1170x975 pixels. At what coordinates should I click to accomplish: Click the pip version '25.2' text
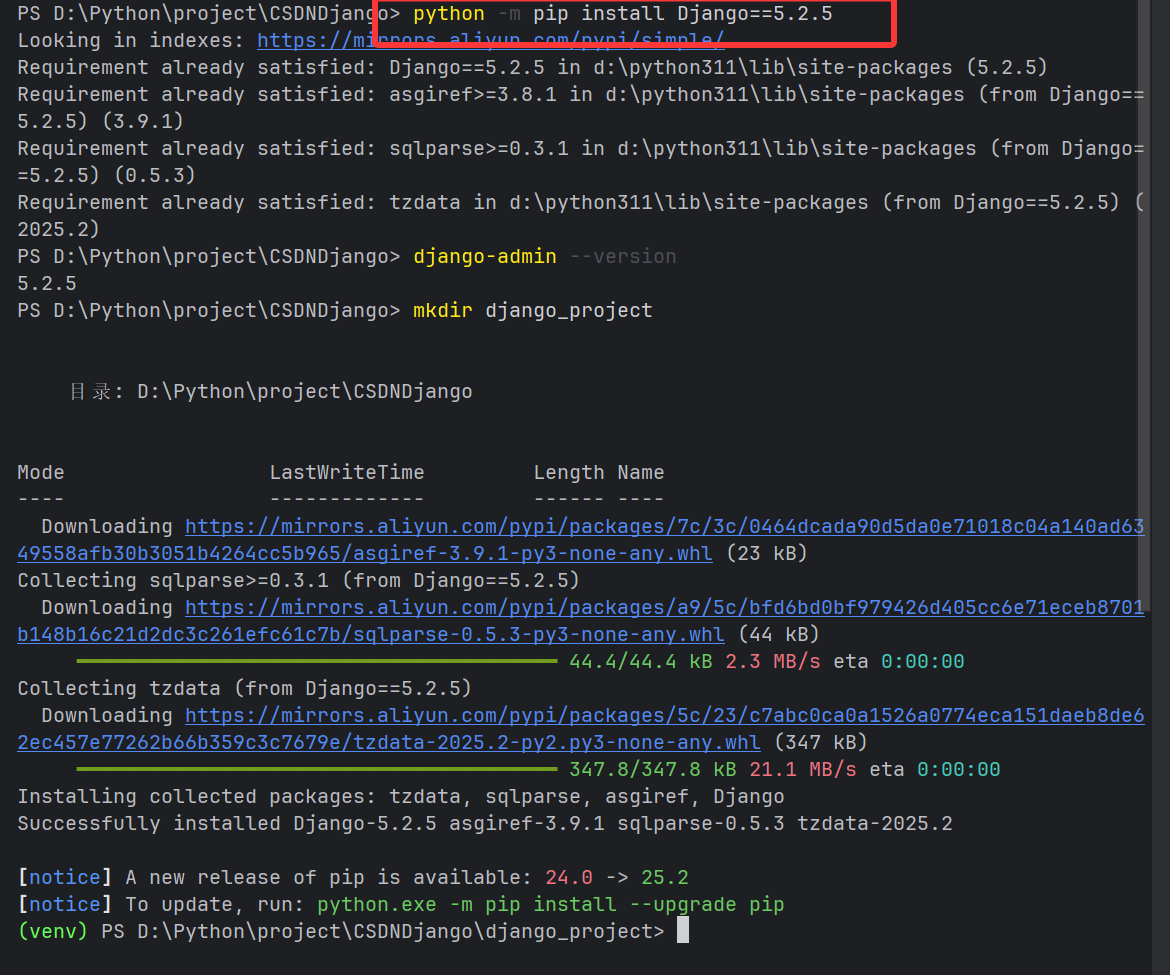pyautogui.click(x=665, y=877)
